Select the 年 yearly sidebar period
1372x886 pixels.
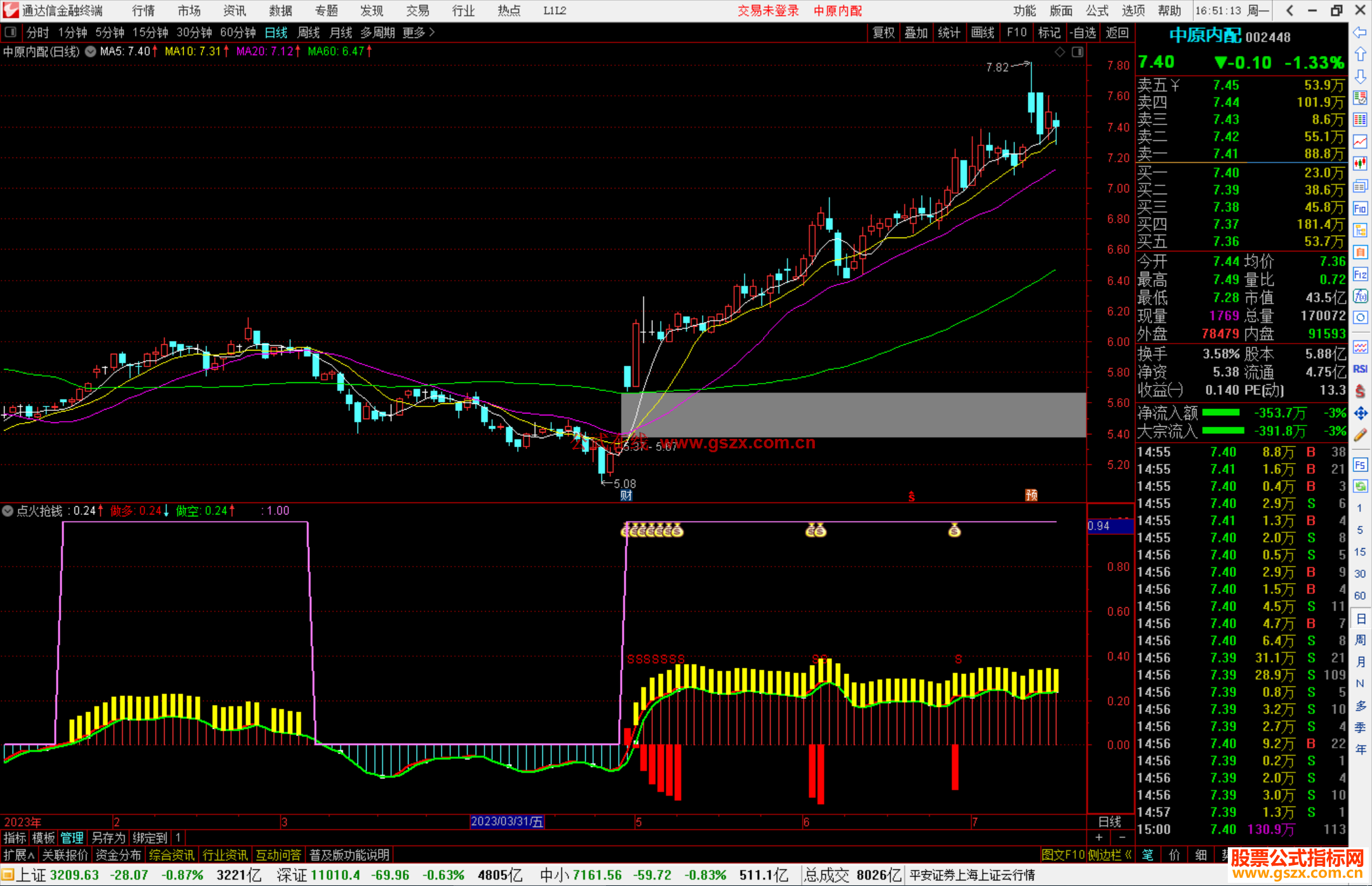(1360, 749)
